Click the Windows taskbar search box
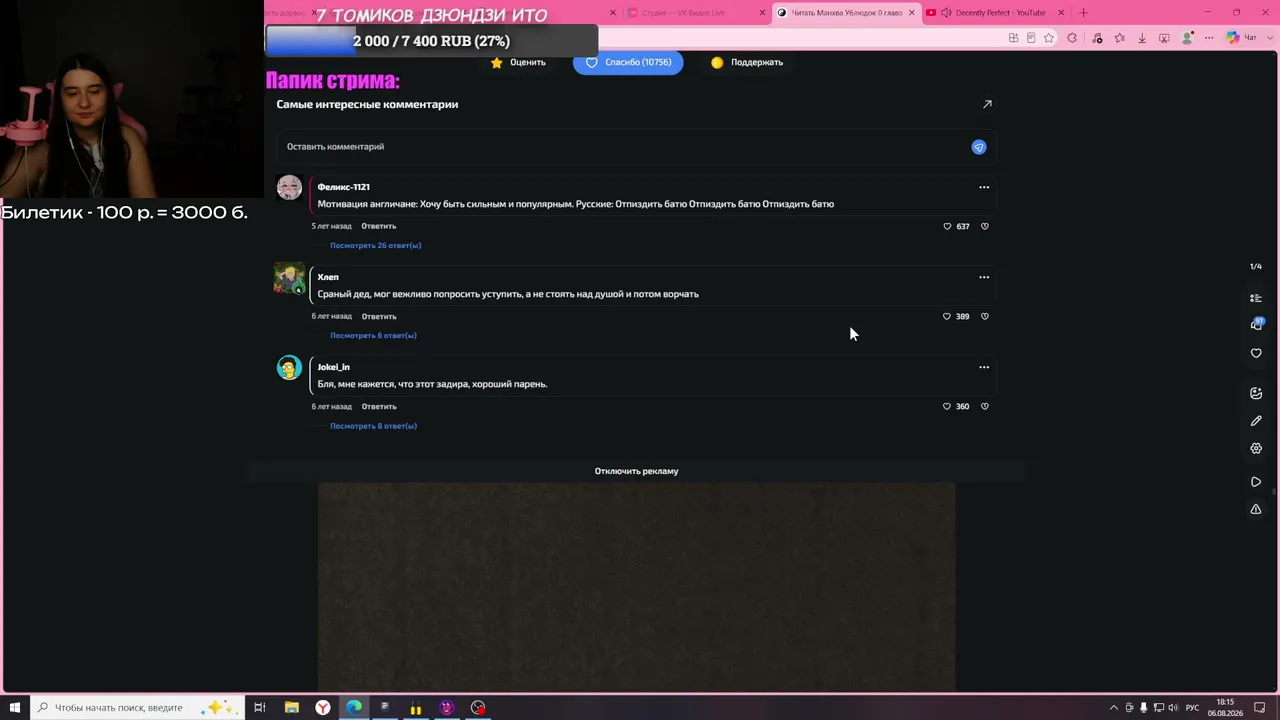1280x720 pixels. click(x=138, y=707)
